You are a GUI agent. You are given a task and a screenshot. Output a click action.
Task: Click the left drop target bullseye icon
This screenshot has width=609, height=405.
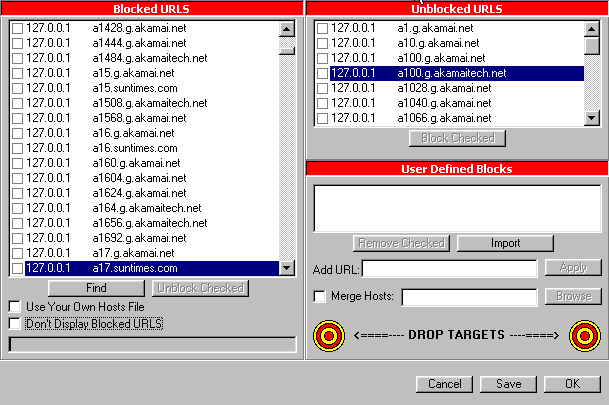click(329, 336)
